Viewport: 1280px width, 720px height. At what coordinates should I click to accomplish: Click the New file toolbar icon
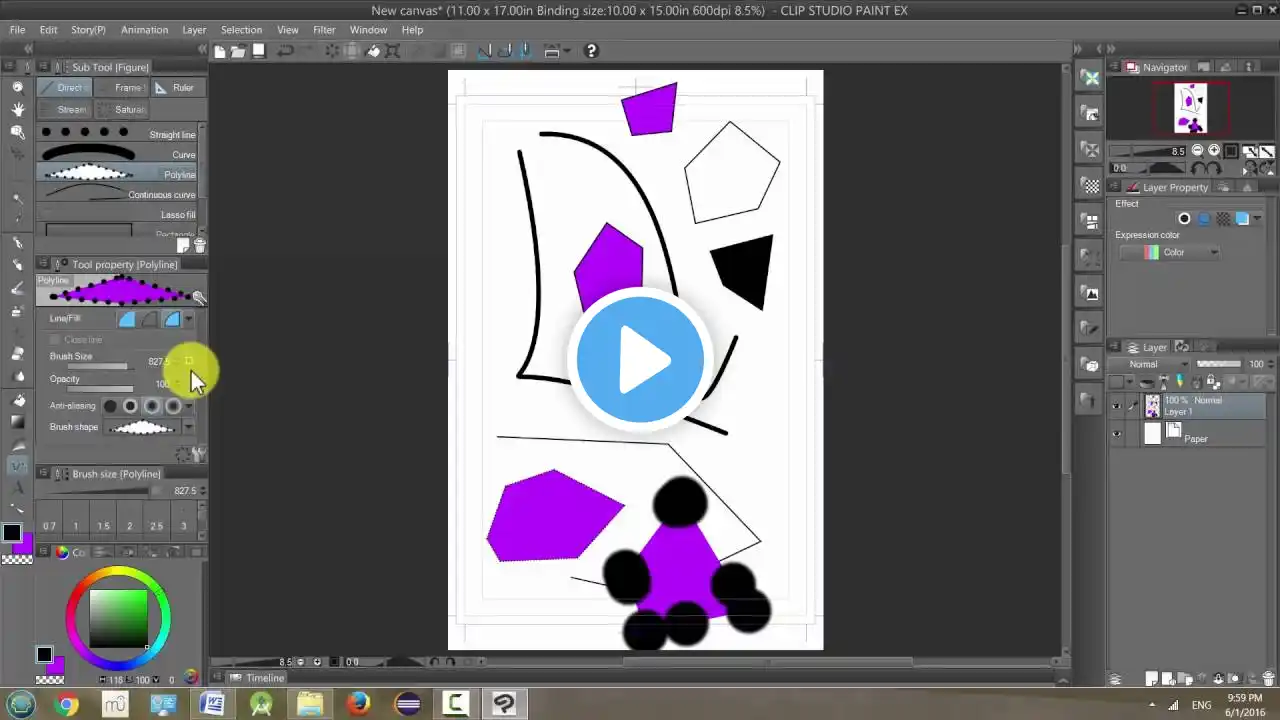click(220, 51)
